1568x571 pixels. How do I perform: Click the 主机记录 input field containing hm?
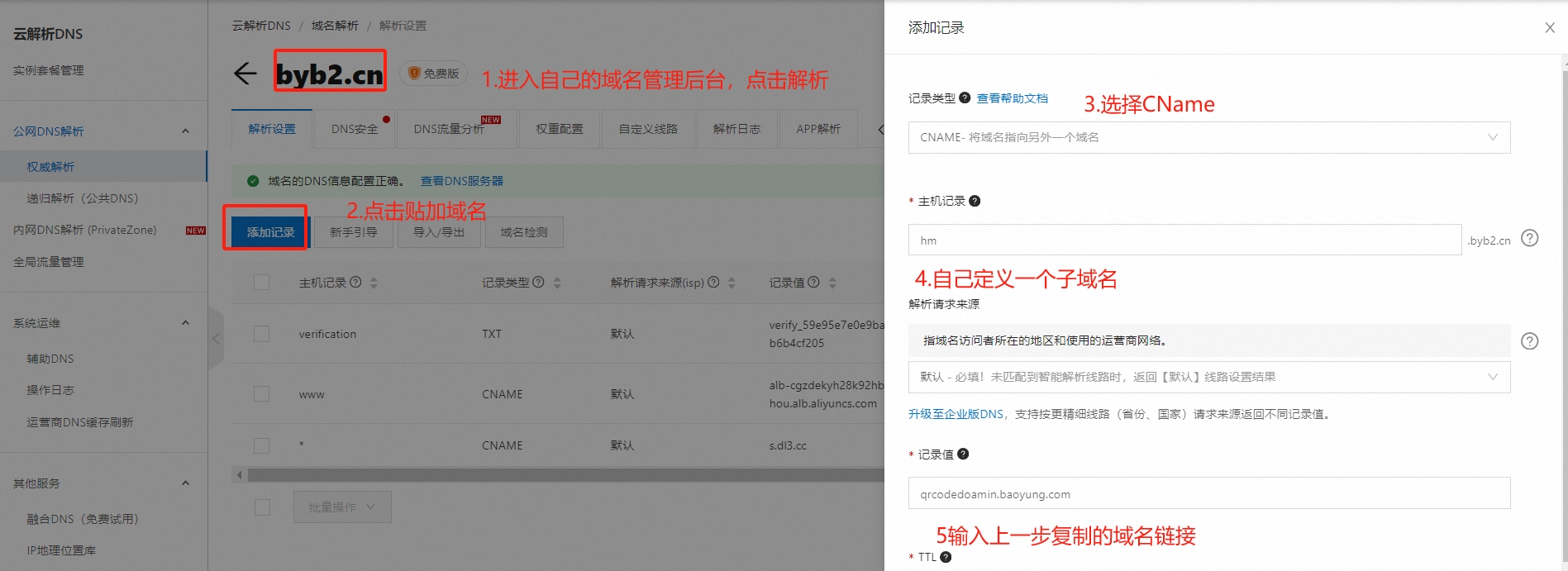point(1184,240)
